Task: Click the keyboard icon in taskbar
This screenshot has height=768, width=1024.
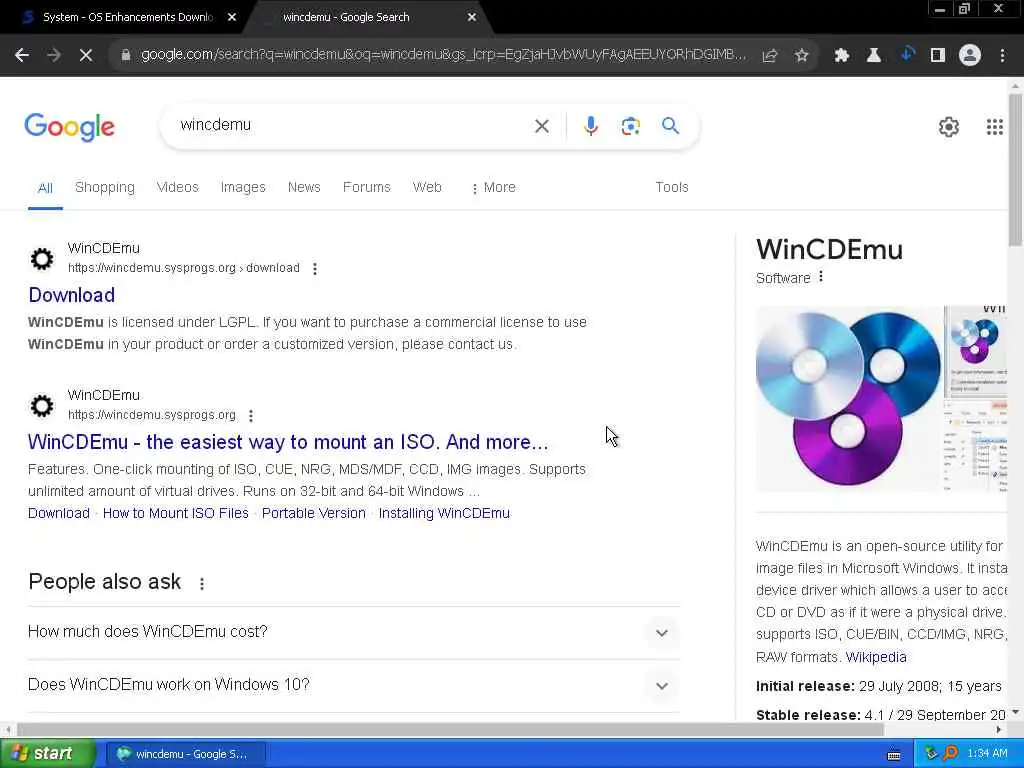Action: click(x=894, y=755)
